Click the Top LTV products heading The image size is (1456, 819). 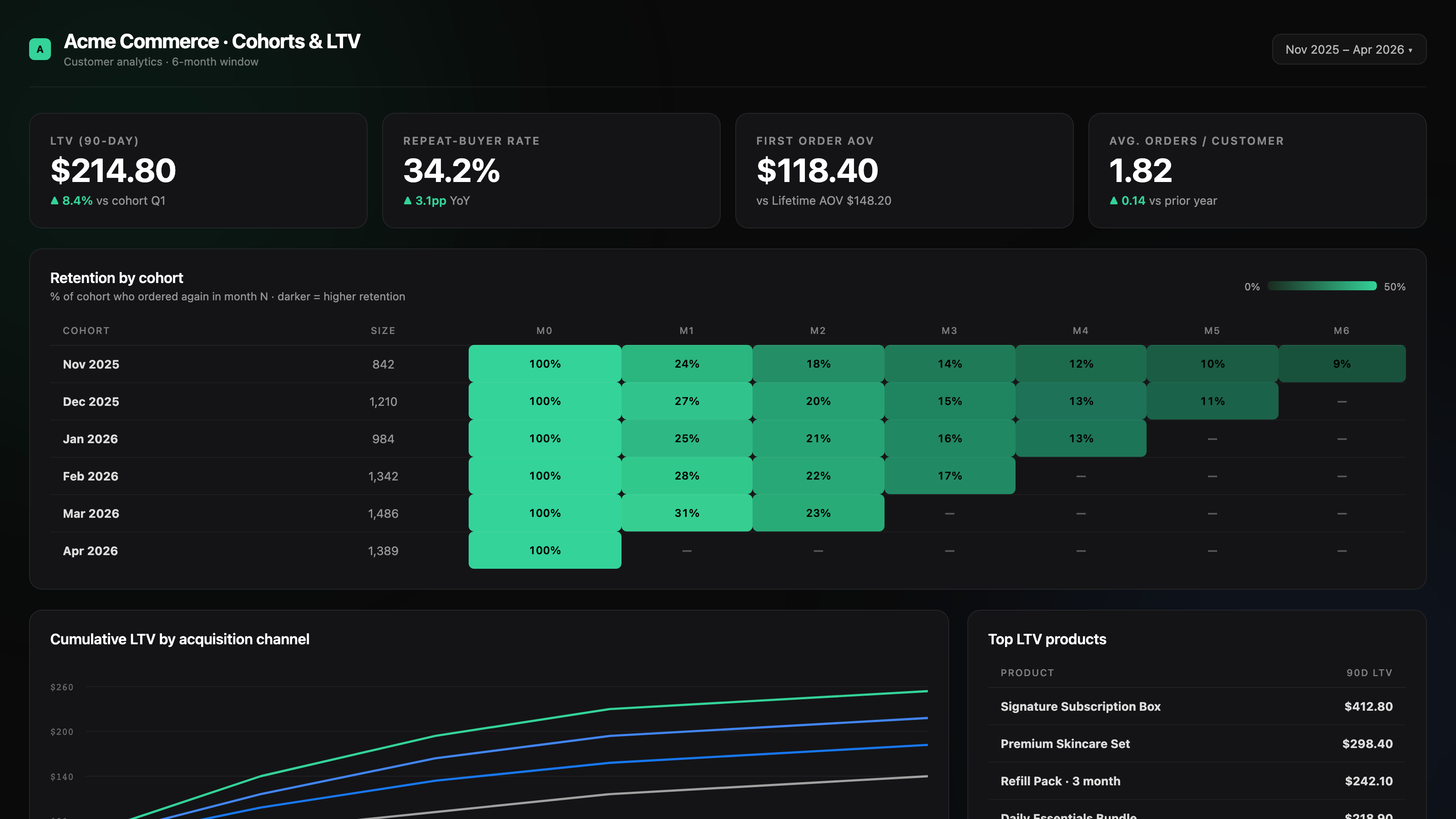[x=1047, y=639]
